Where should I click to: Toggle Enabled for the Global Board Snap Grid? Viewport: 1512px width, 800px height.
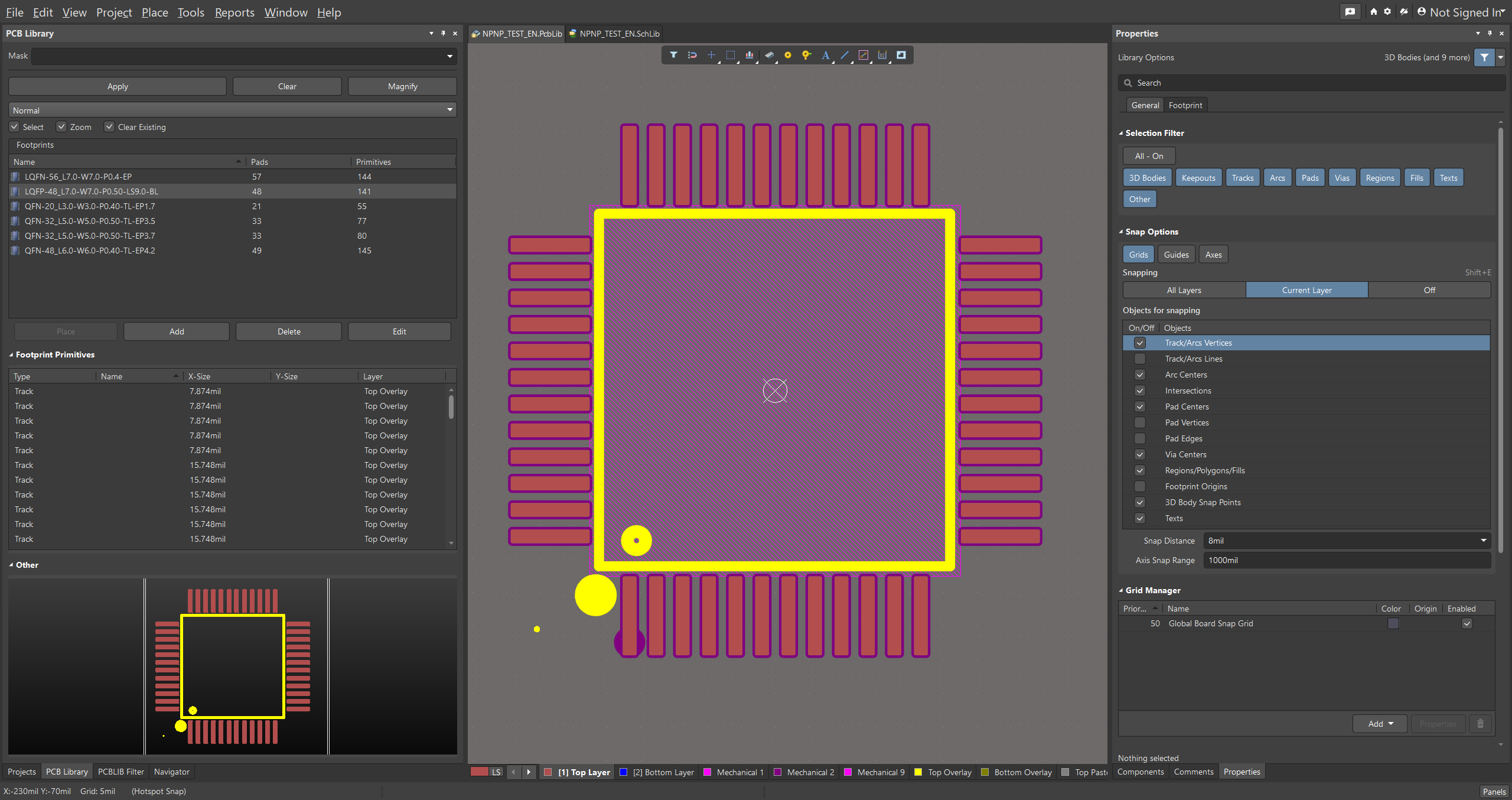[1467, 623]
